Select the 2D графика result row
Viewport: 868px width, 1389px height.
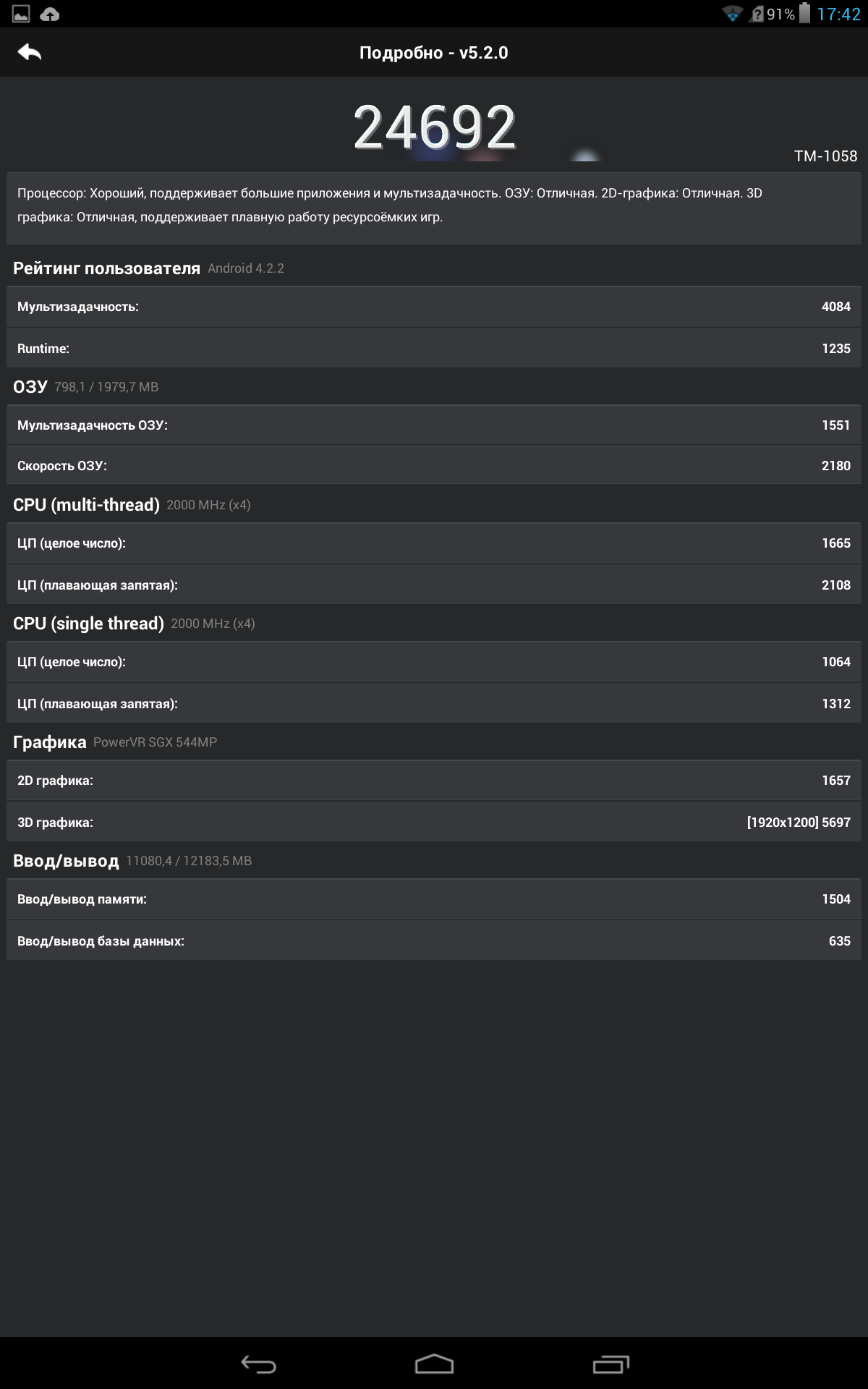pyautogui.click(x=434, y=781)
